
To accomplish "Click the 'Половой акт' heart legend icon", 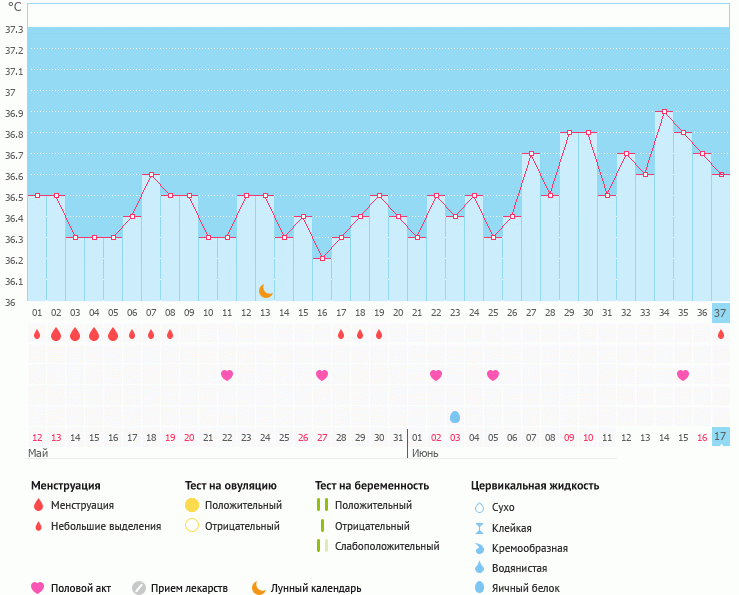I will point(38,588).
